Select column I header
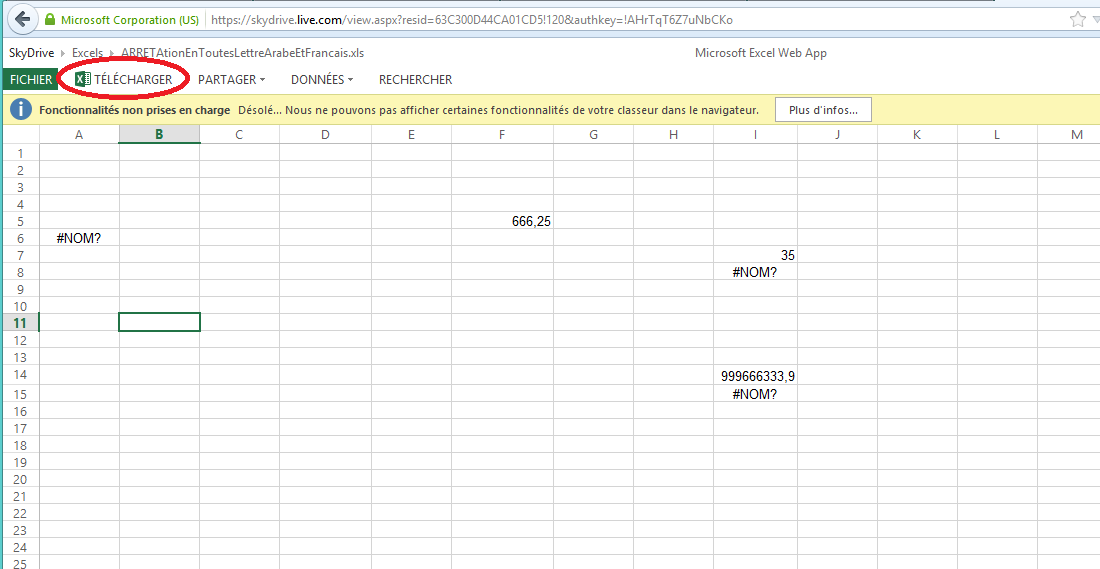Screen dimensions: 1100x569 pos(756,135)
